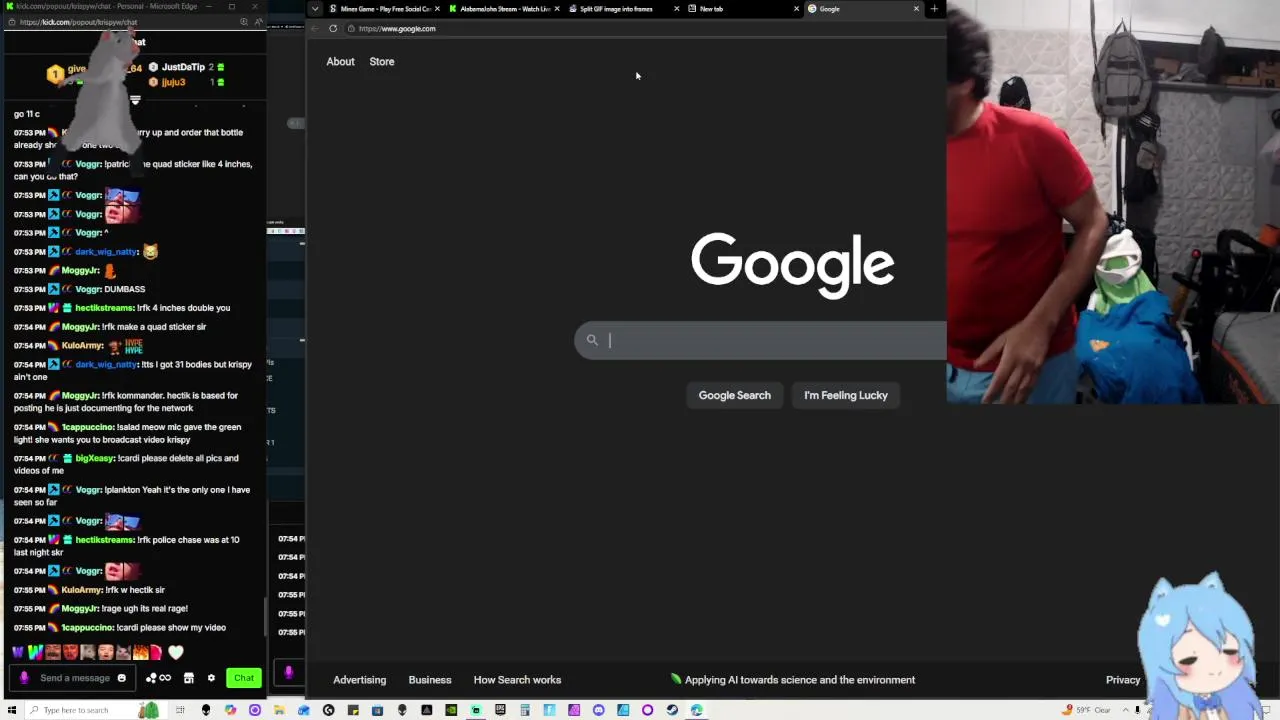Click I'm Feeling Lucky button
The image size is (1280, 720).
click(846, 395)
